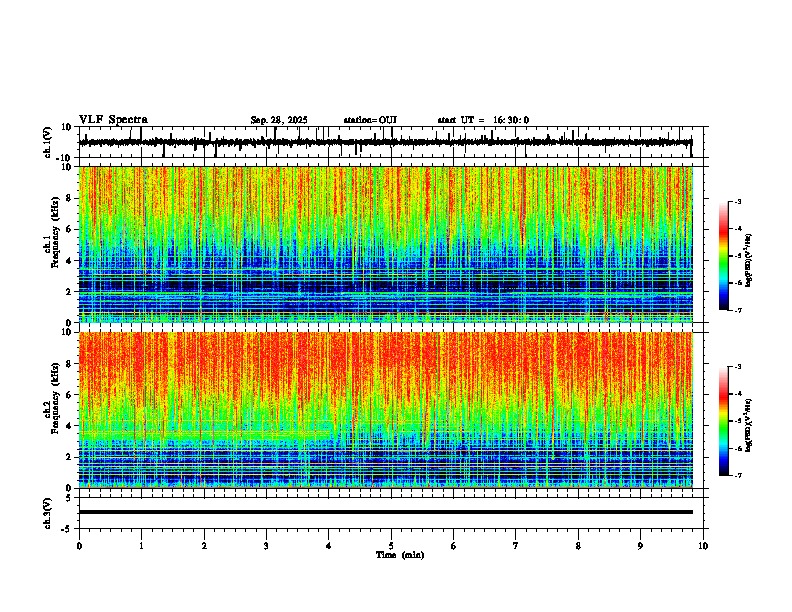The height and width of the screenshot is (612, 792).
Task: Click the upper spectrogram color scale bar
Action: pyautogui.click(x=724, y=256)
